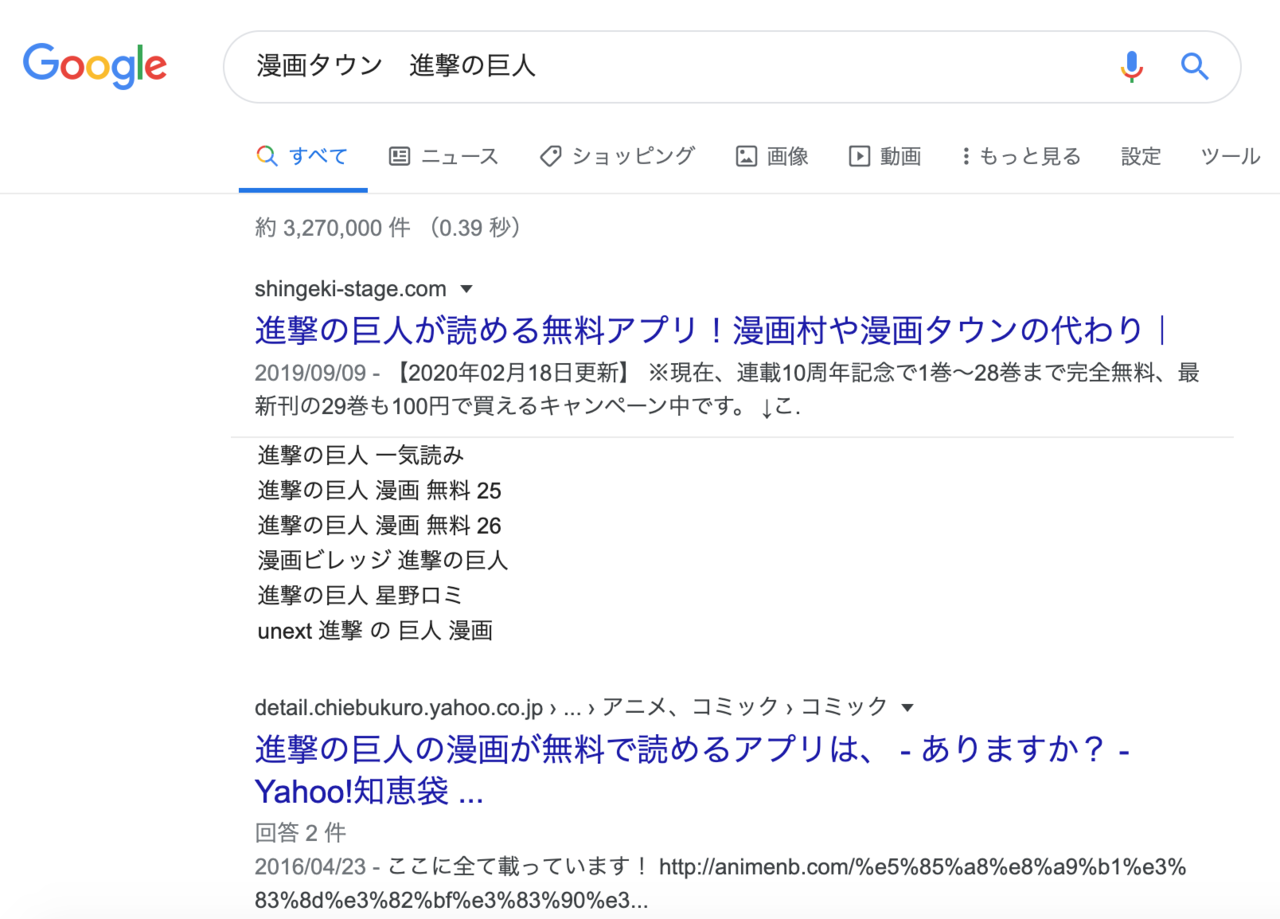Click the unext 進撃 の 巨人 漫画 link

[x=374, y=631]
